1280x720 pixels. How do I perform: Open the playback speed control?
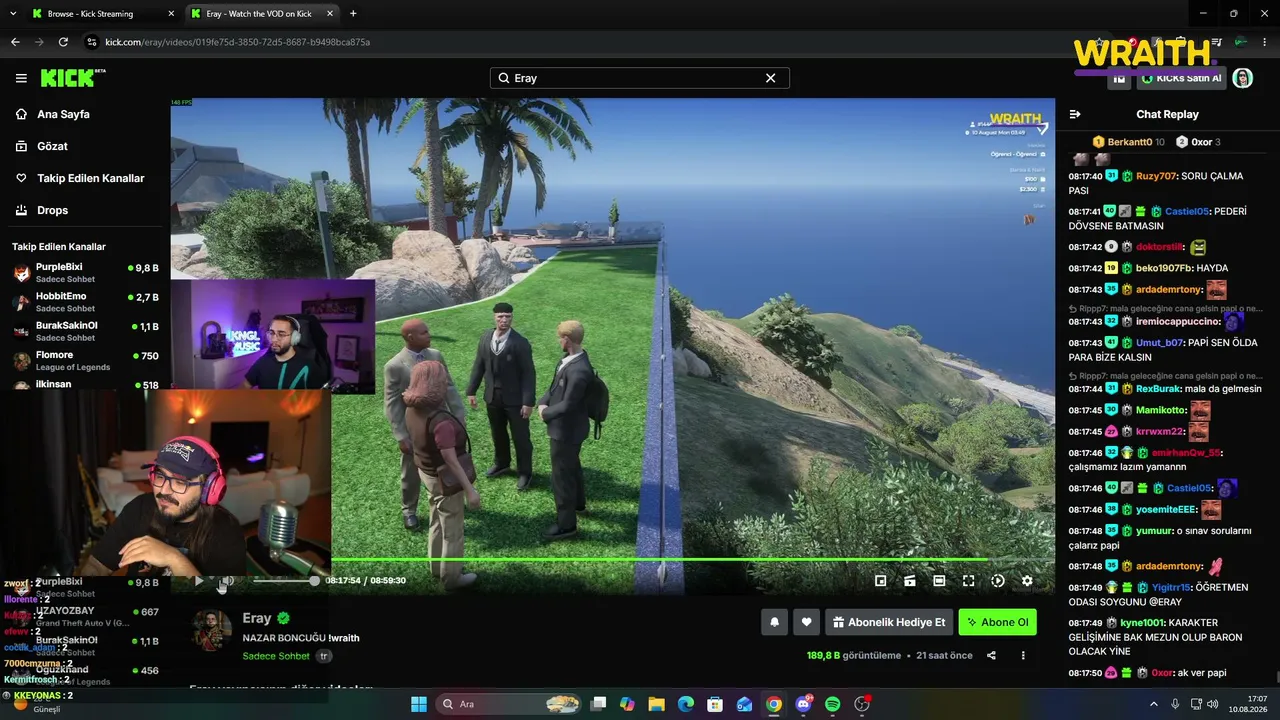click(998, 580)
